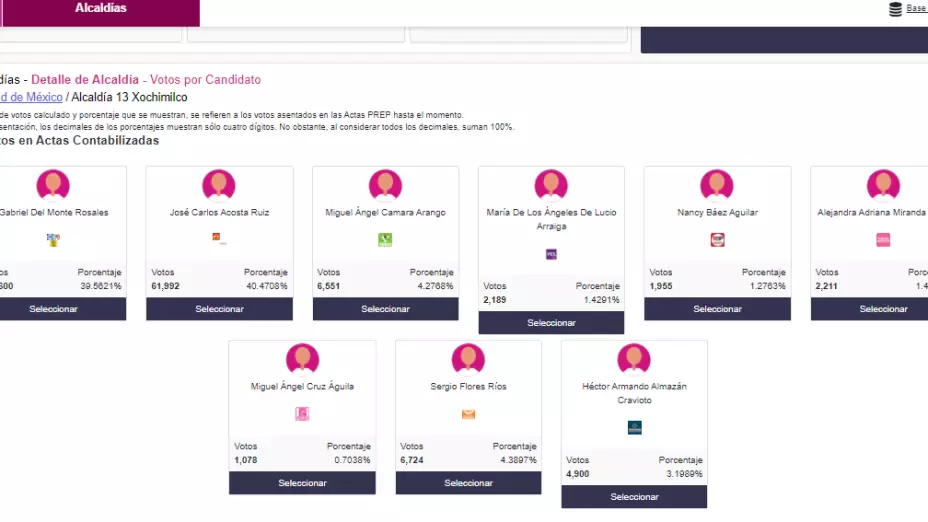Click the vote count 4,900
928x522 pixels.
[x=578, y=473]
